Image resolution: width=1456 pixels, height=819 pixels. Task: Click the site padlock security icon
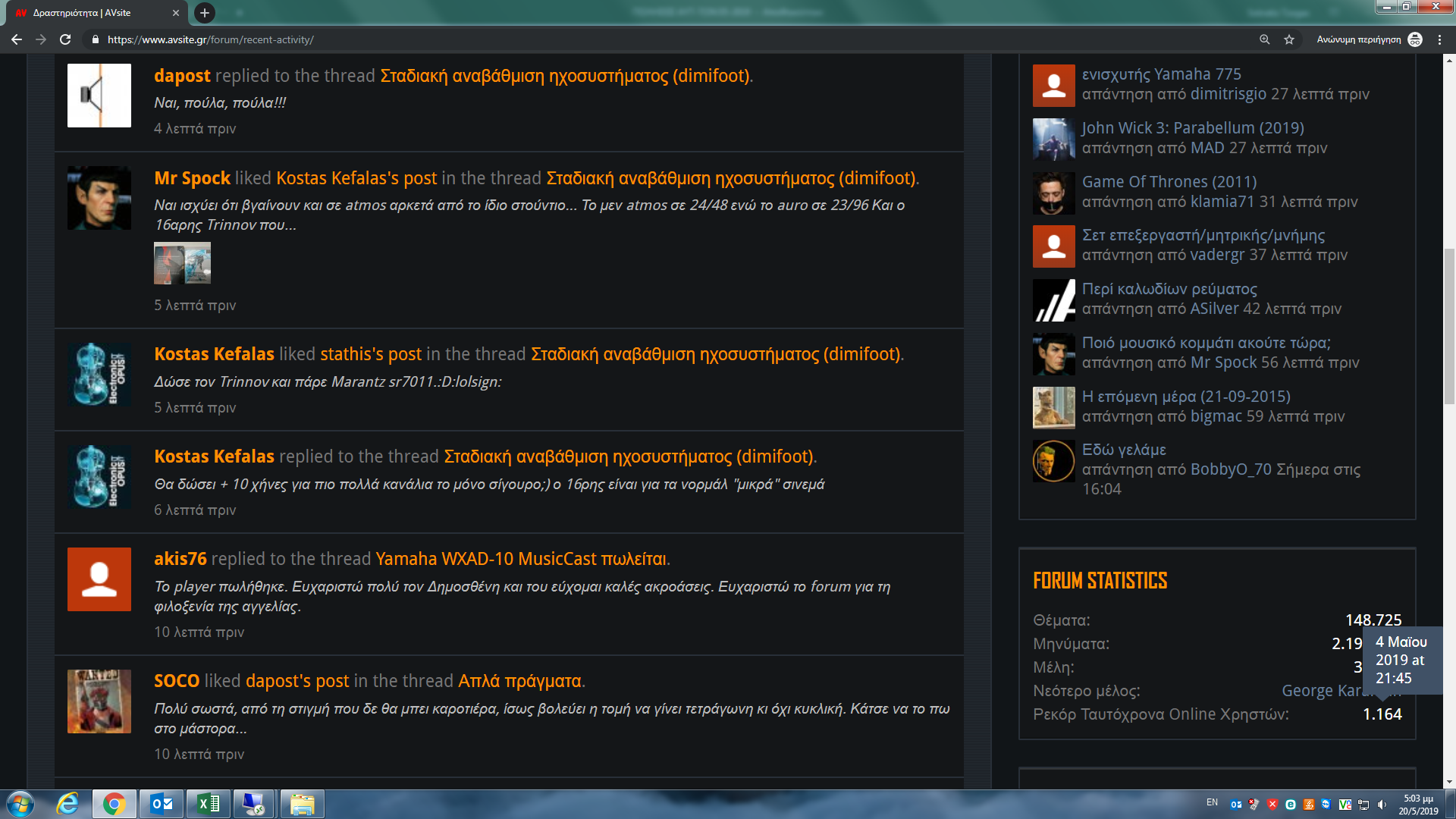pyautogui.click(x=95, y=39)
